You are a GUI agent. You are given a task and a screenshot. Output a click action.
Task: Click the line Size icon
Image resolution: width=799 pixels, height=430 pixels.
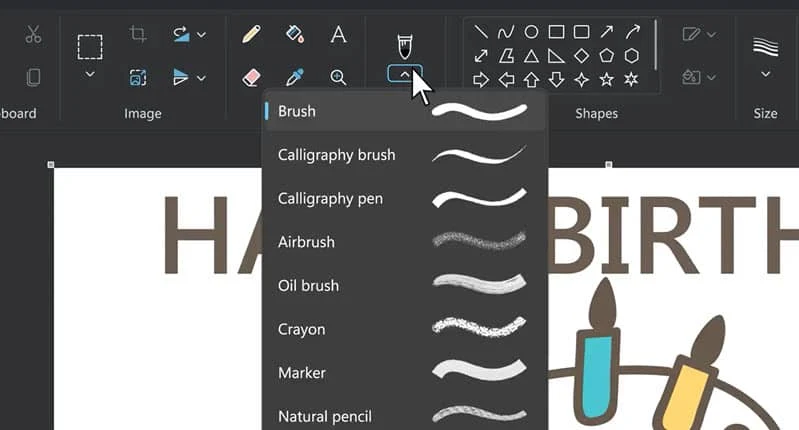coord(765,47)
